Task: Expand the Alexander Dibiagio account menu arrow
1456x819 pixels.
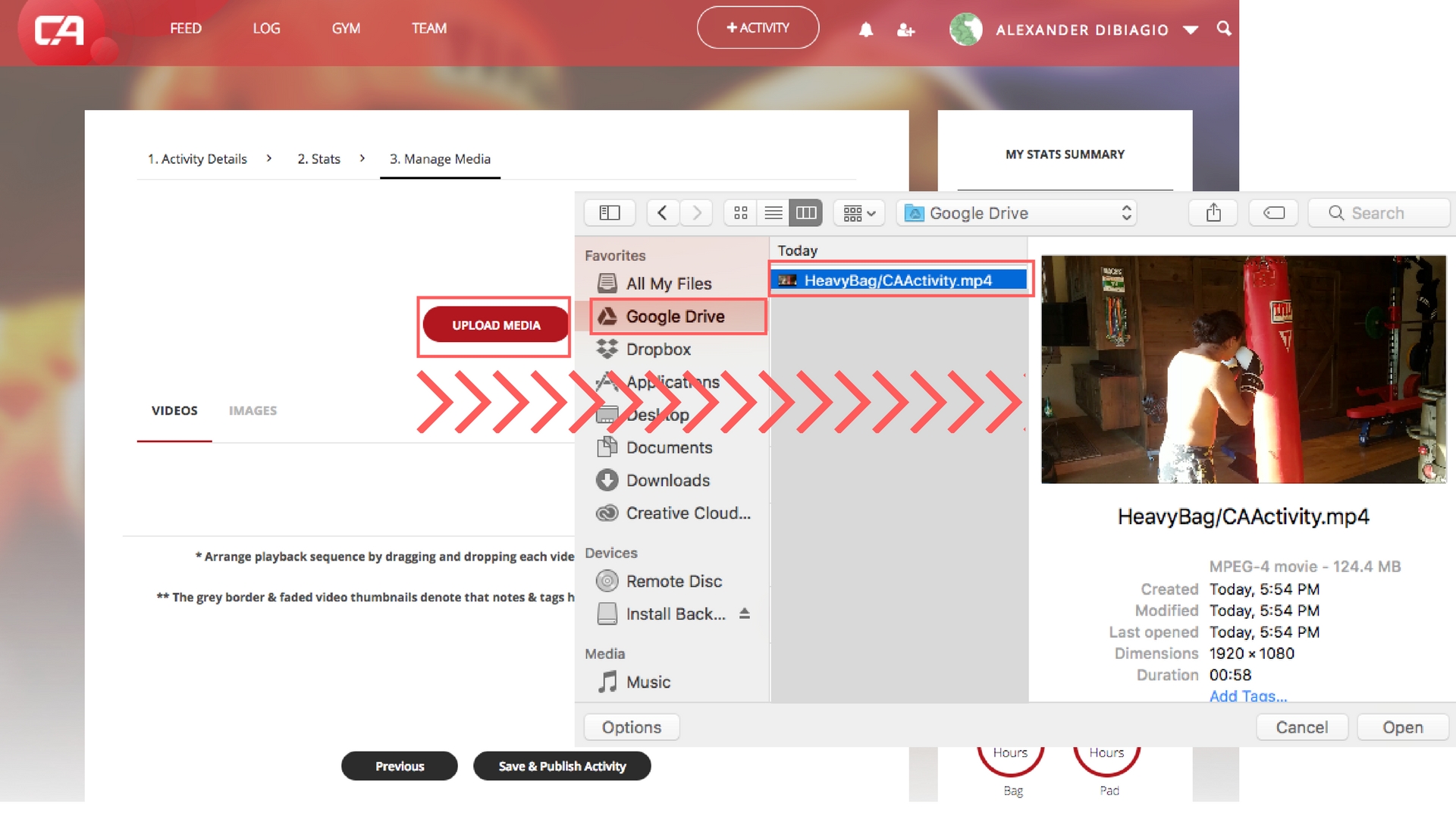Action: click(x=1191, y=30)
